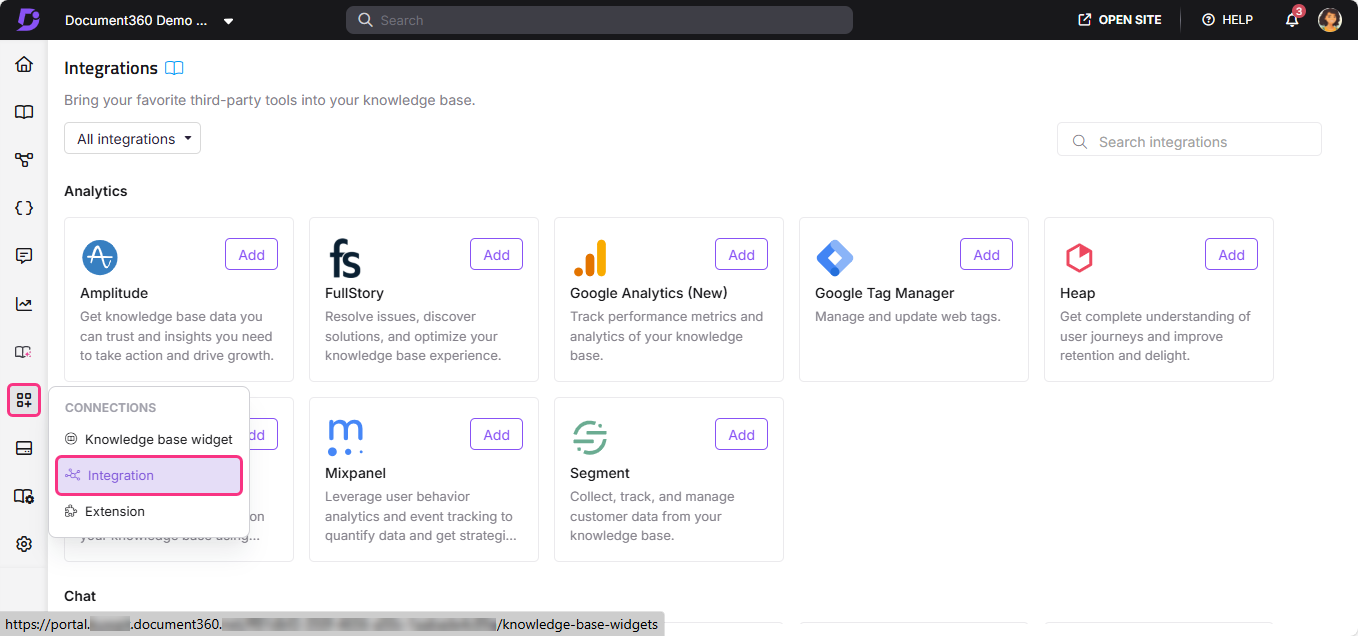Select the Documentation book icon
Screen dimensions: 1358x636
point(23,111)
